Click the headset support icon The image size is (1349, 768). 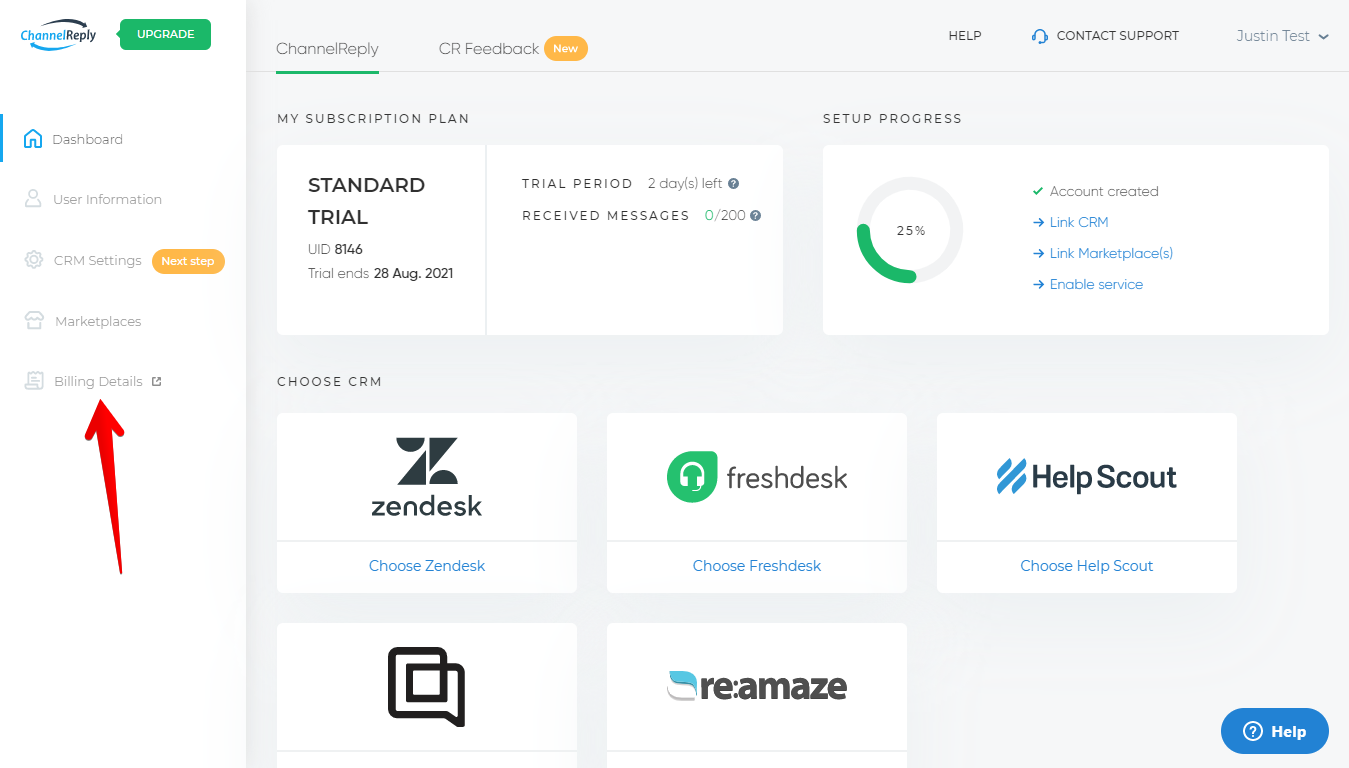tap(1040, 36)
